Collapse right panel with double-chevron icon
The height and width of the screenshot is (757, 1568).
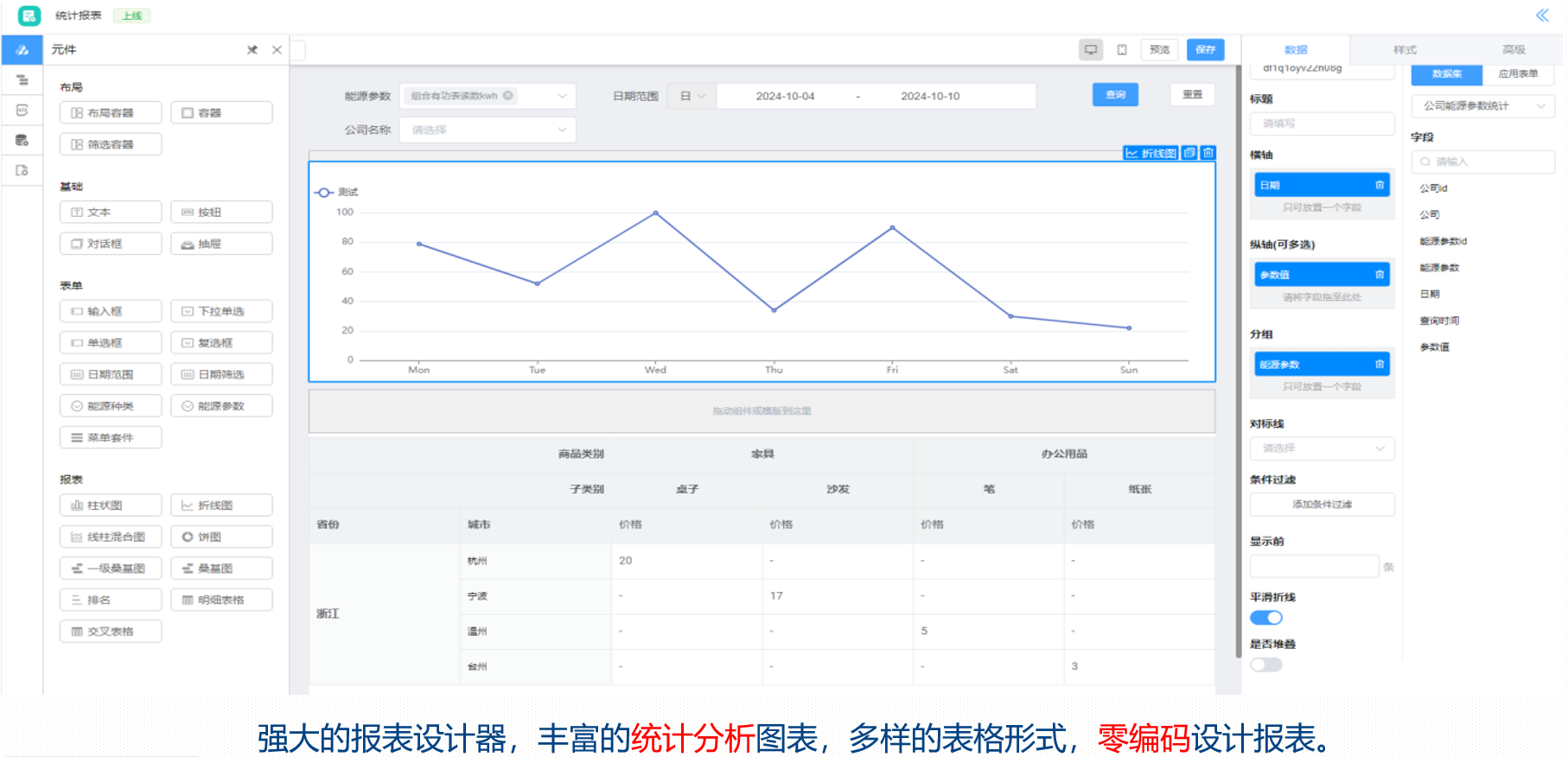pyautogui.click(x=1542, y=15)
